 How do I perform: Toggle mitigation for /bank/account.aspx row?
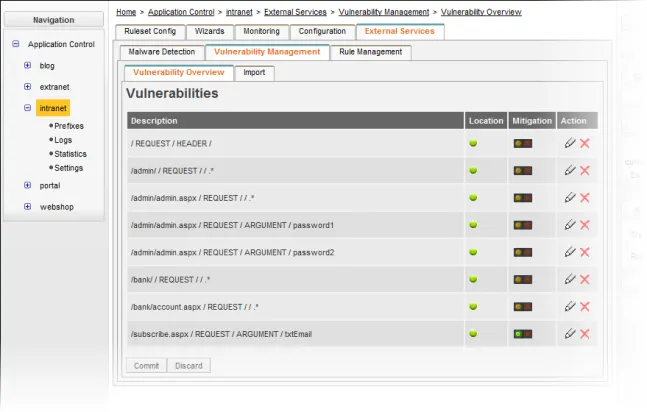523,307
